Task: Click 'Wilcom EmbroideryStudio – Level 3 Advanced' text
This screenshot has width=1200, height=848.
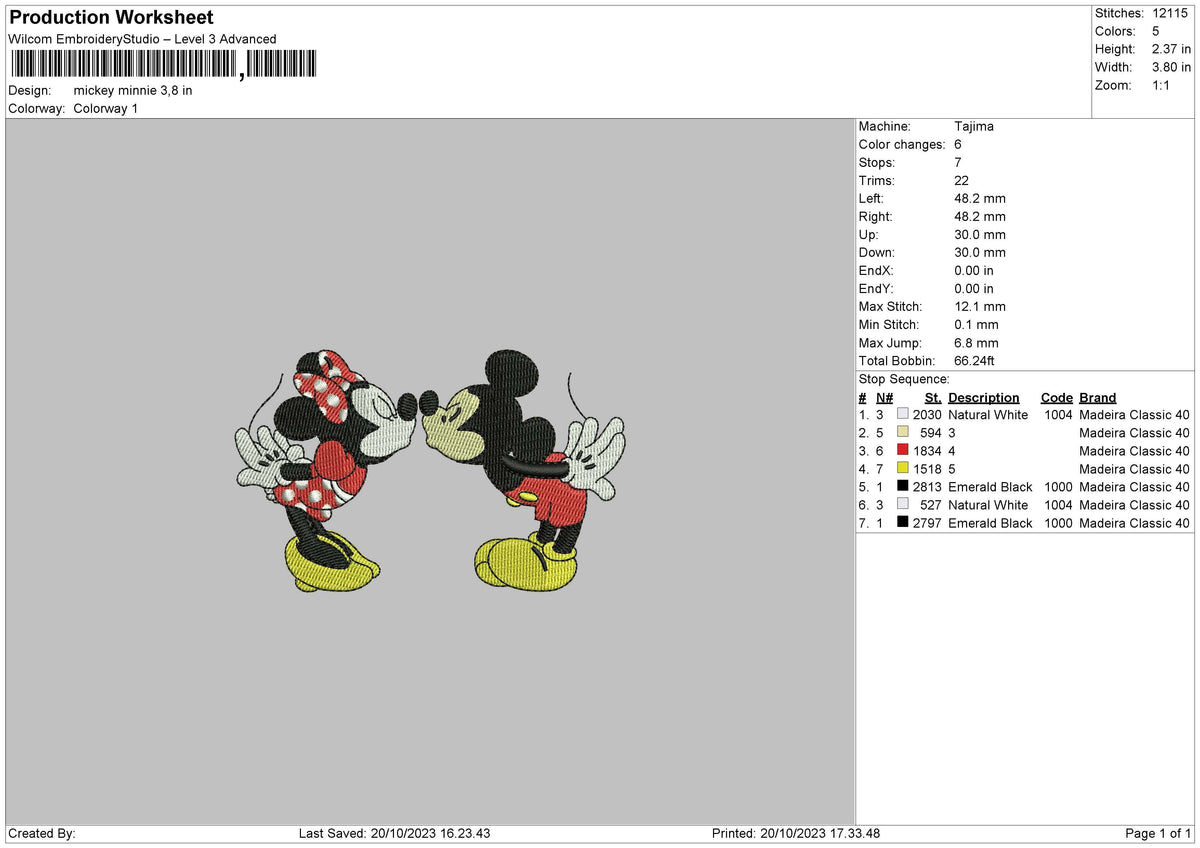Action: tap(142, 39)
